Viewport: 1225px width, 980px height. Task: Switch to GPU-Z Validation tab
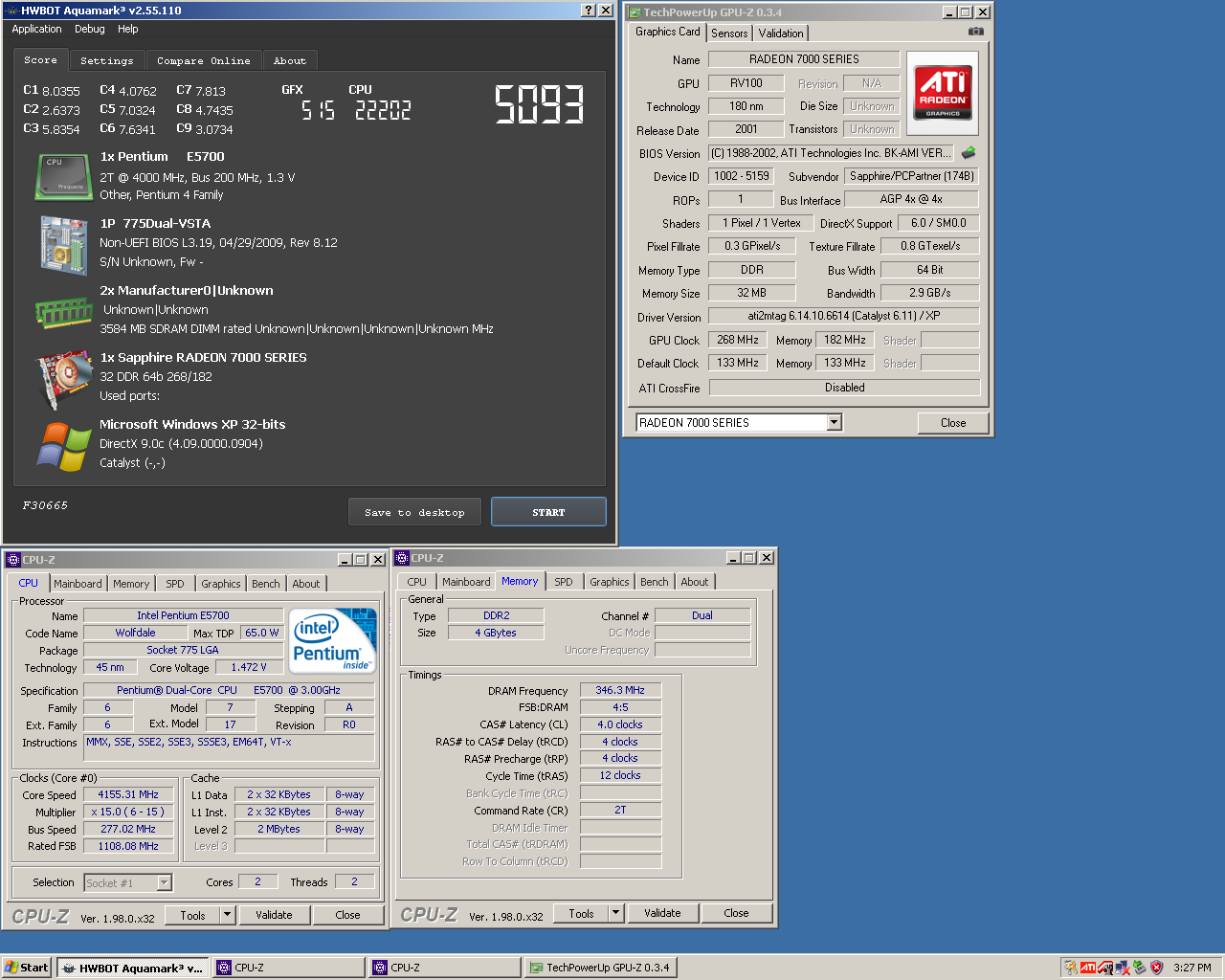pos(781,33)
